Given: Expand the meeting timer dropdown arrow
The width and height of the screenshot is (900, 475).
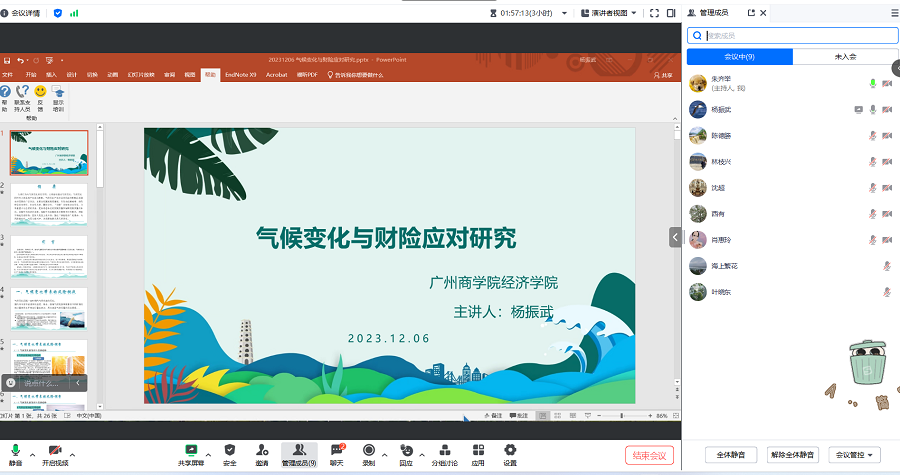Looking at the screenshot, I should 562,13.
